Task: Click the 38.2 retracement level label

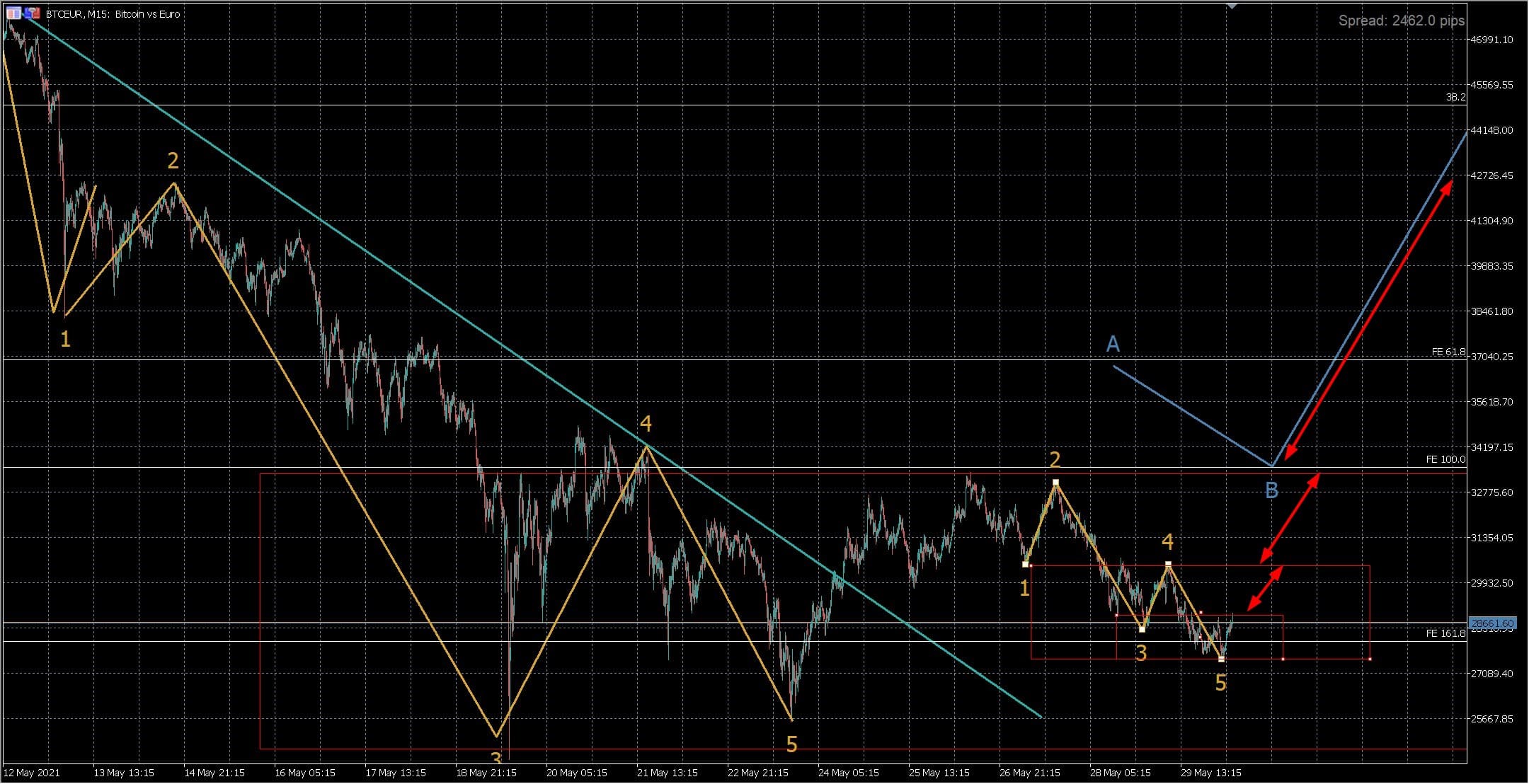Action: (1455, 97)
